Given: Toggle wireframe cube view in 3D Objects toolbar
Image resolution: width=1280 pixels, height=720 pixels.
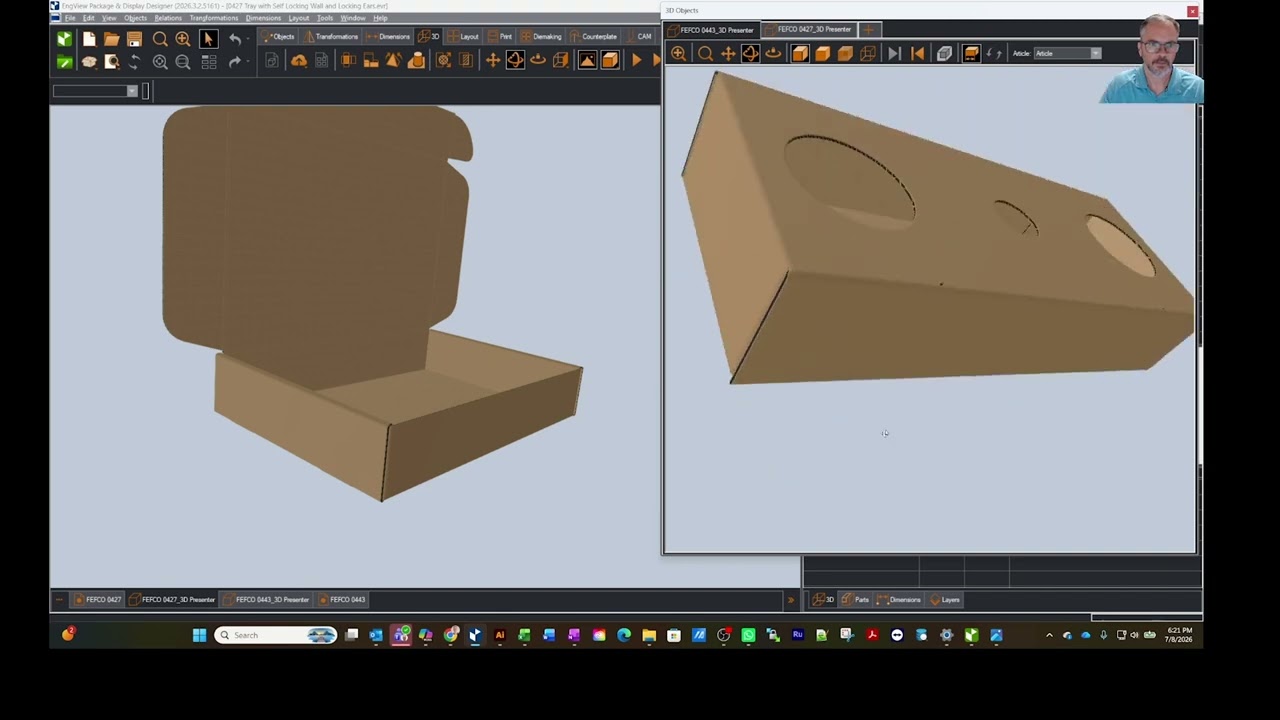Looking at the screenshot, I should 867,54.
